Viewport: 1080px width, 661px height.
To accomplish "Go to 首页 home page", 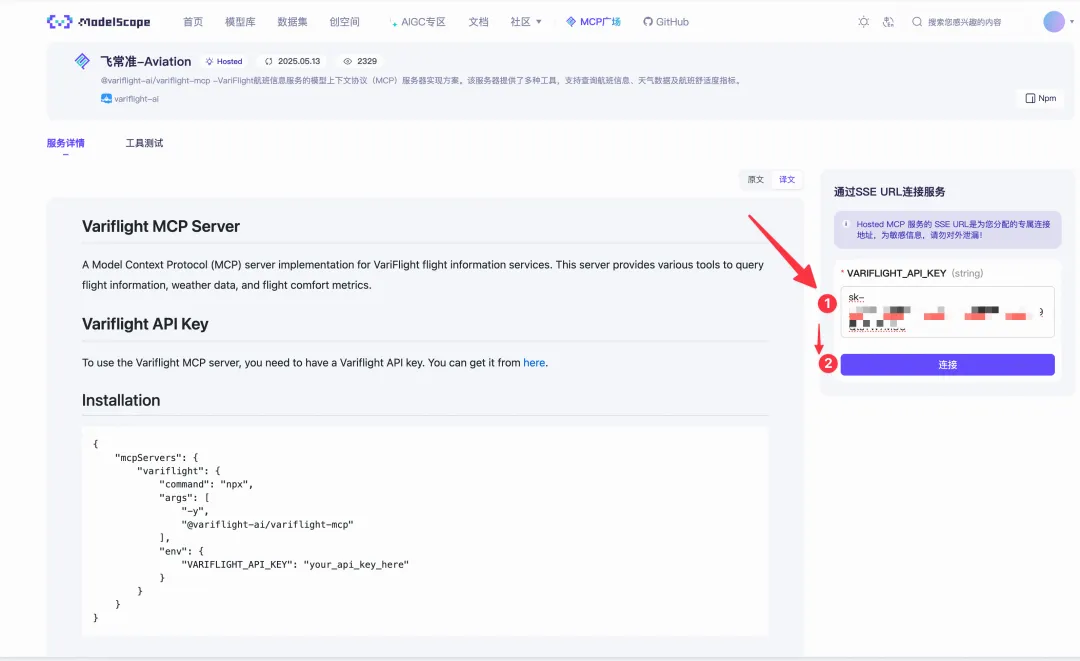I will (193, 22).
